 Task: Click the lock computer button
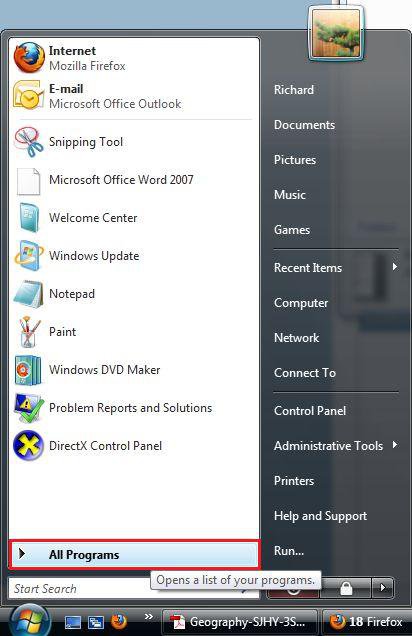coord(346,587)
